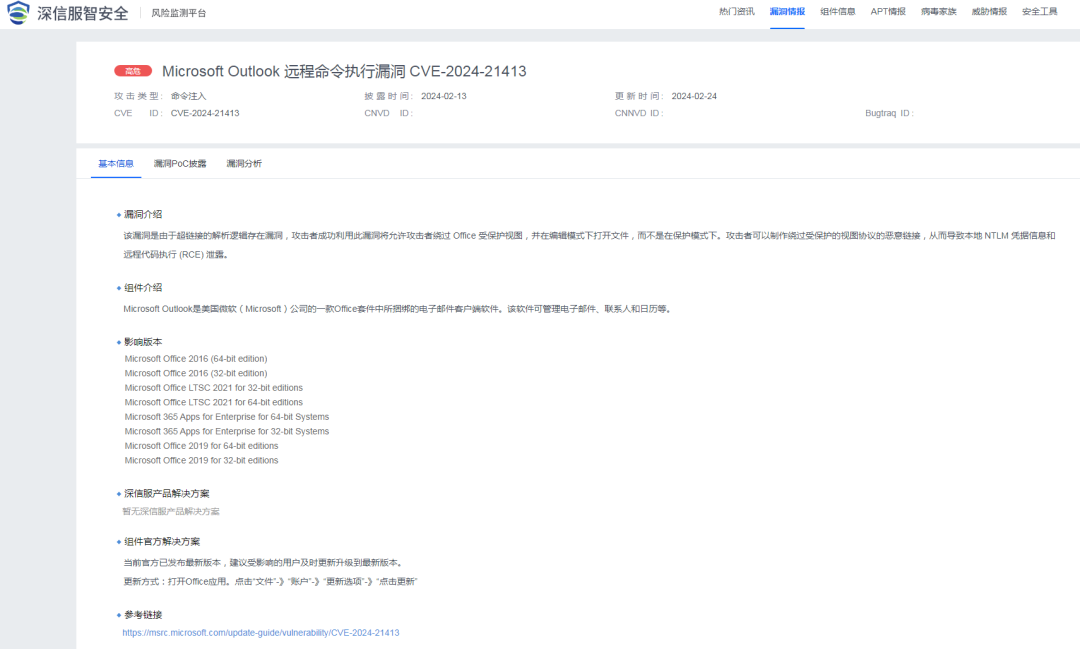Click the 深信服智安全 brand name text
Screen dimensions: 1080x649
tap(83, 13)
